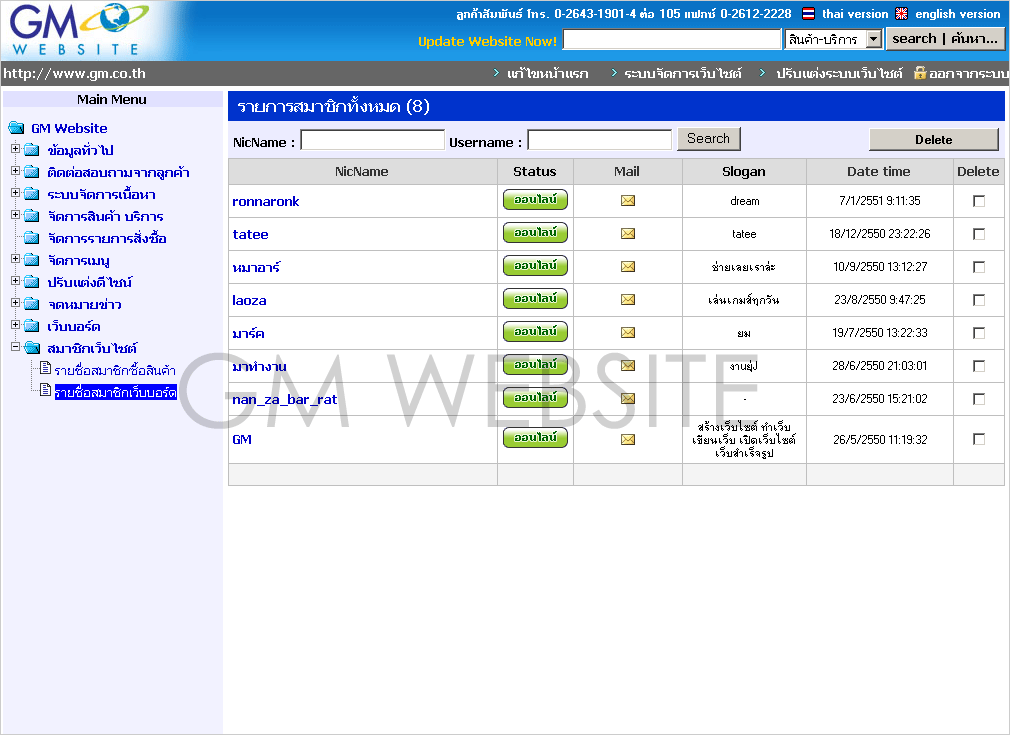Click the top site search field
The width and height of the screenshot is (1010, 735).
point(672,39)
